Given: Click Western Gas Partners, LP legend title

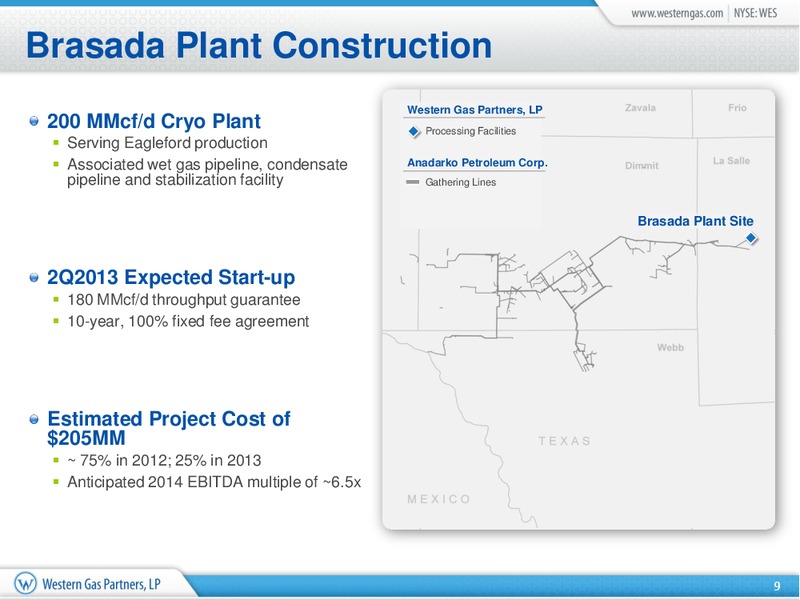Looking at the screenshot, I should click(474, 110).
